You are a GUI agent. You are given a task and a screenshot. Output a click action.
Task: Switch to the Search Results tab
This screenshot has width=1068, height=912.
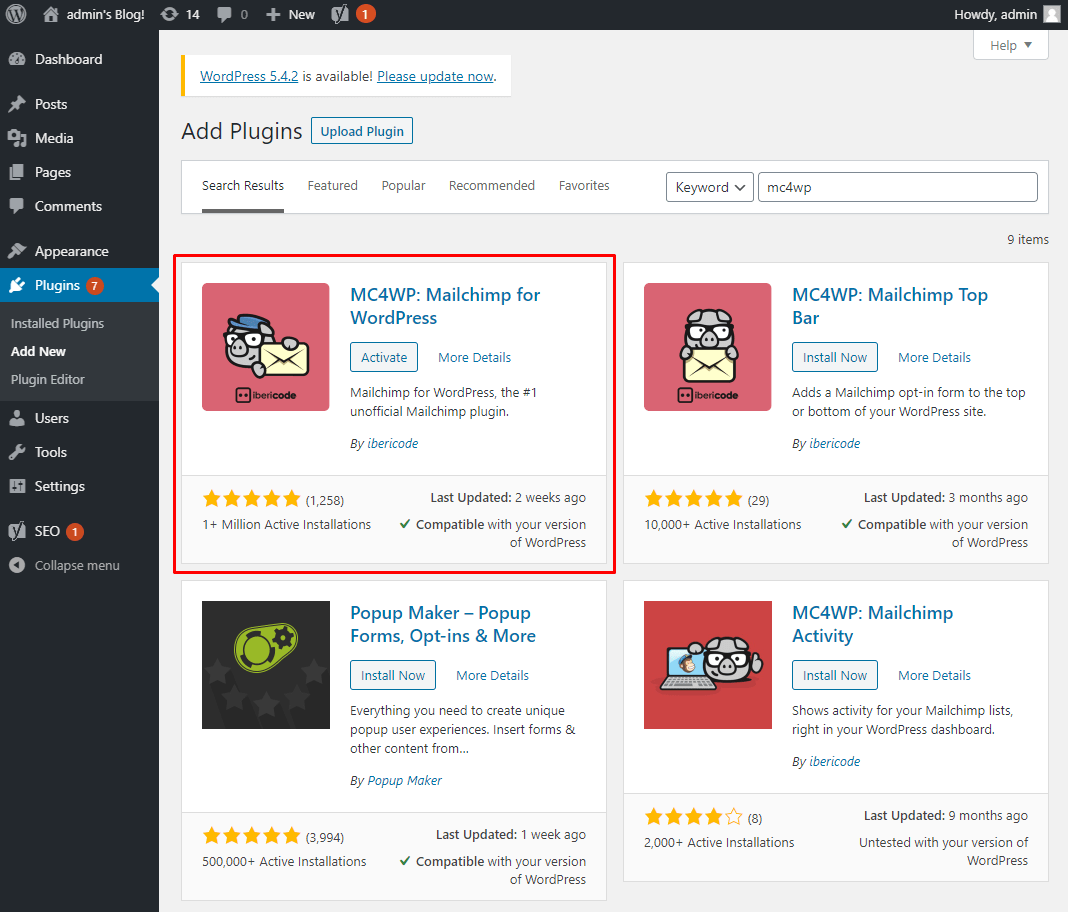click(242, 186)
